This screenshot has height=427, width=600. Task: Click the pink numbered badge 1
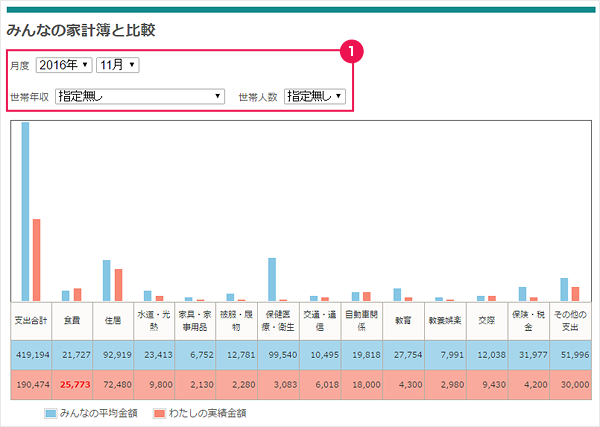pyautogui.click(x=349, y=49)
